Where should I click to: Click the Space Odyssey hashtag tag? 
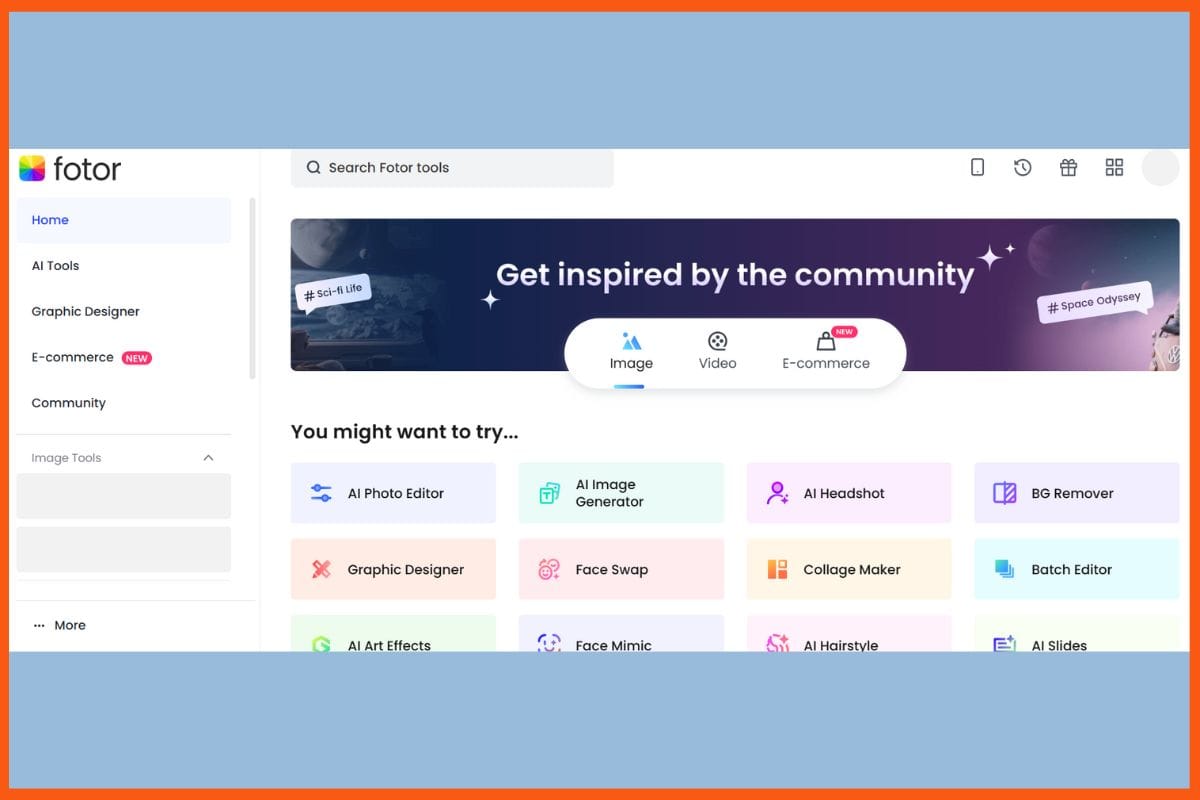click(1096, 301)
